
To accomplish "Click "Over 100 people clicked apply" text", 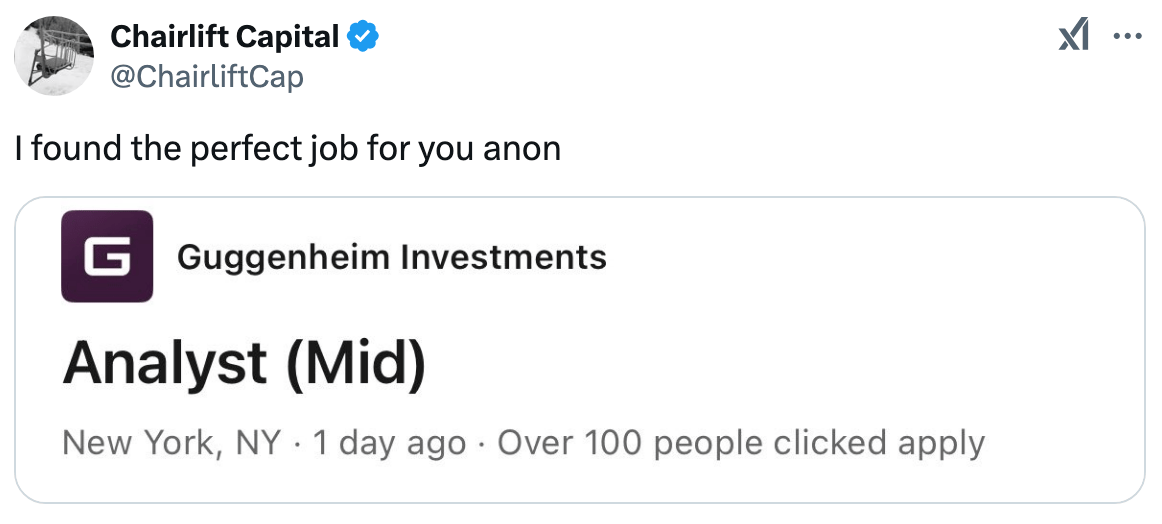I will 740,443.
